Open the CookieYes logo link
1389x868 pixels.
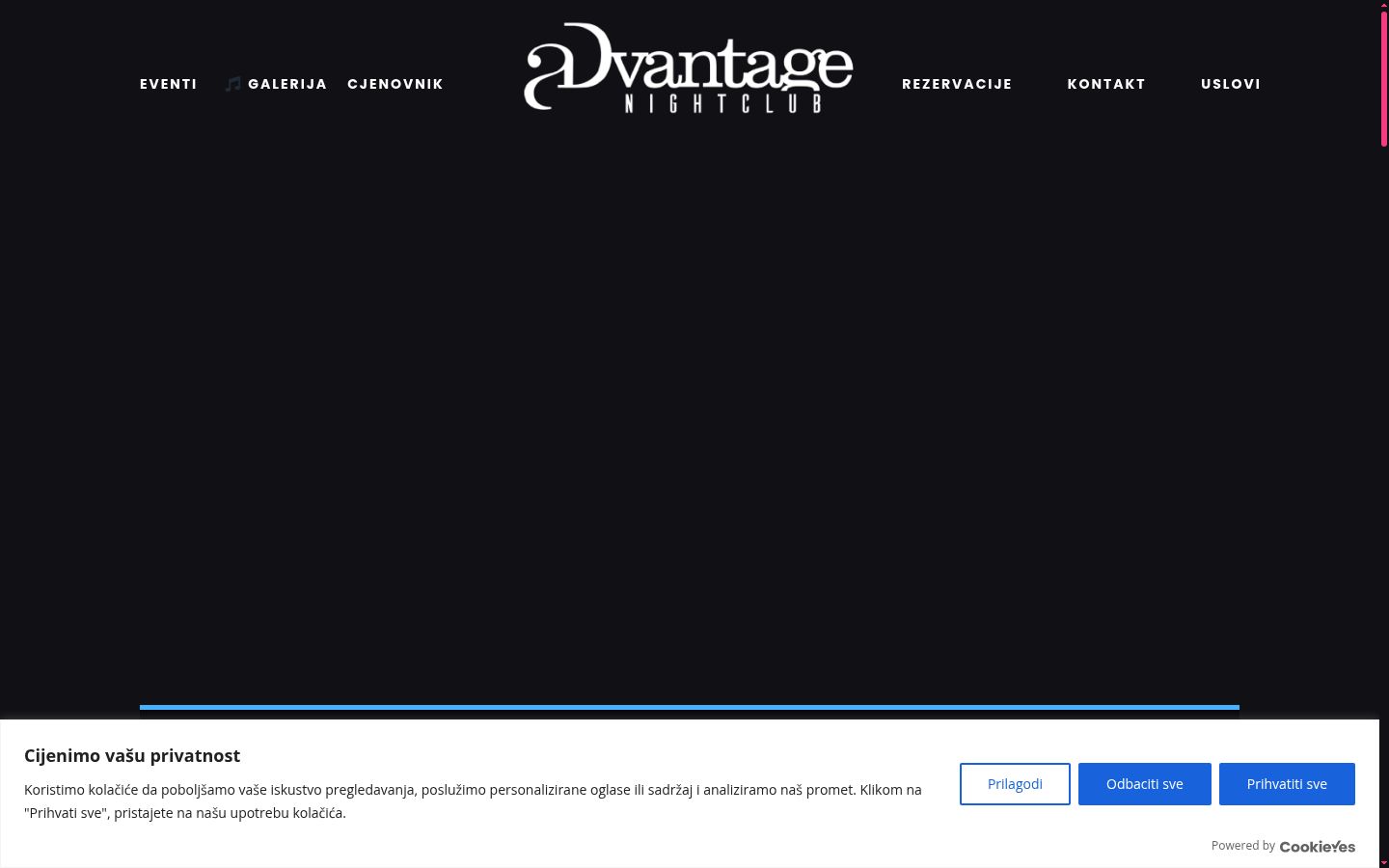point(1318,847)
